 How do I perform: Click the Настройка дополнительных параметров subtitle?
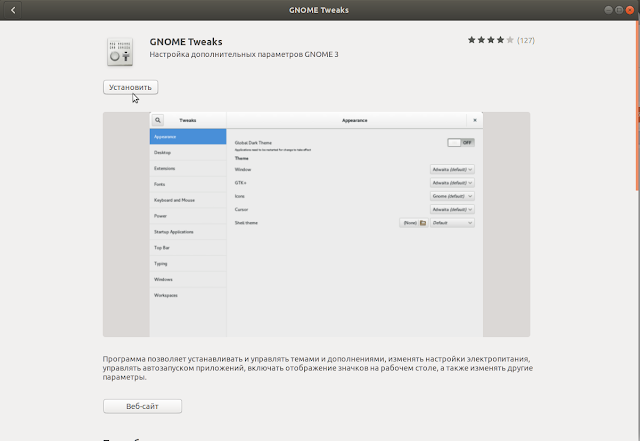tap(244, 54)
